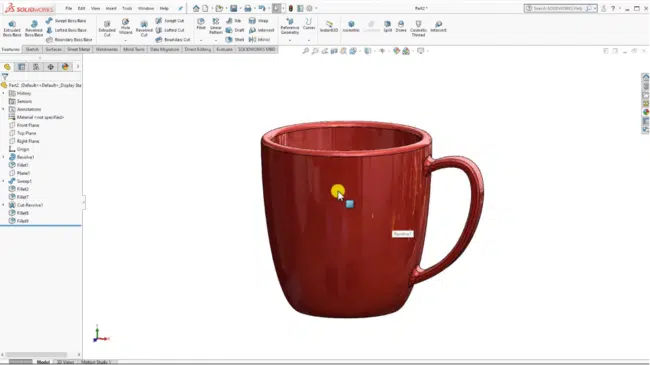Switch to the Surfaces ribbon tab
The image size is (650, 365).
point(53,49)
